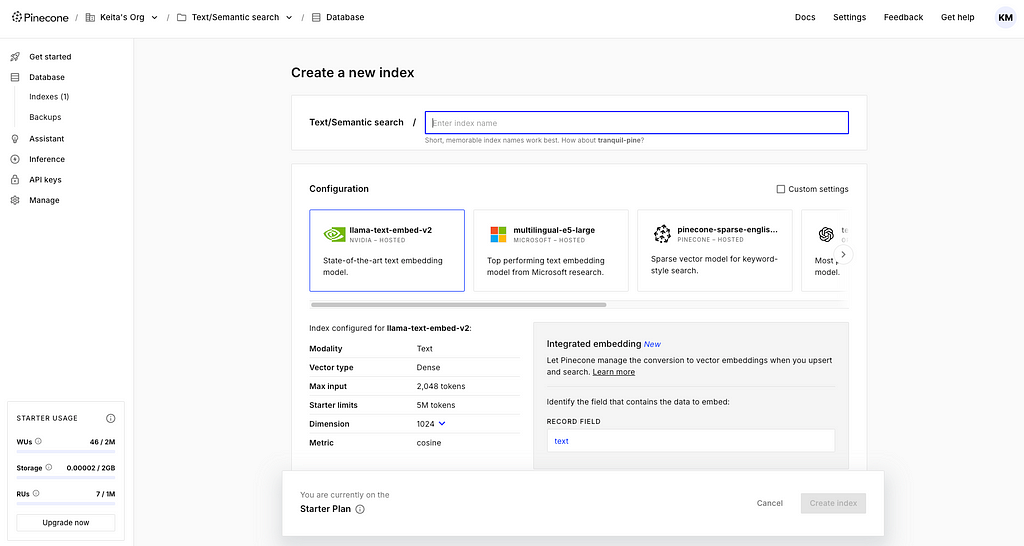Image resolution: width=1024 pixels, height=546 pixels.
Task: Click the Database breadcrumb text
Action: 345,18
